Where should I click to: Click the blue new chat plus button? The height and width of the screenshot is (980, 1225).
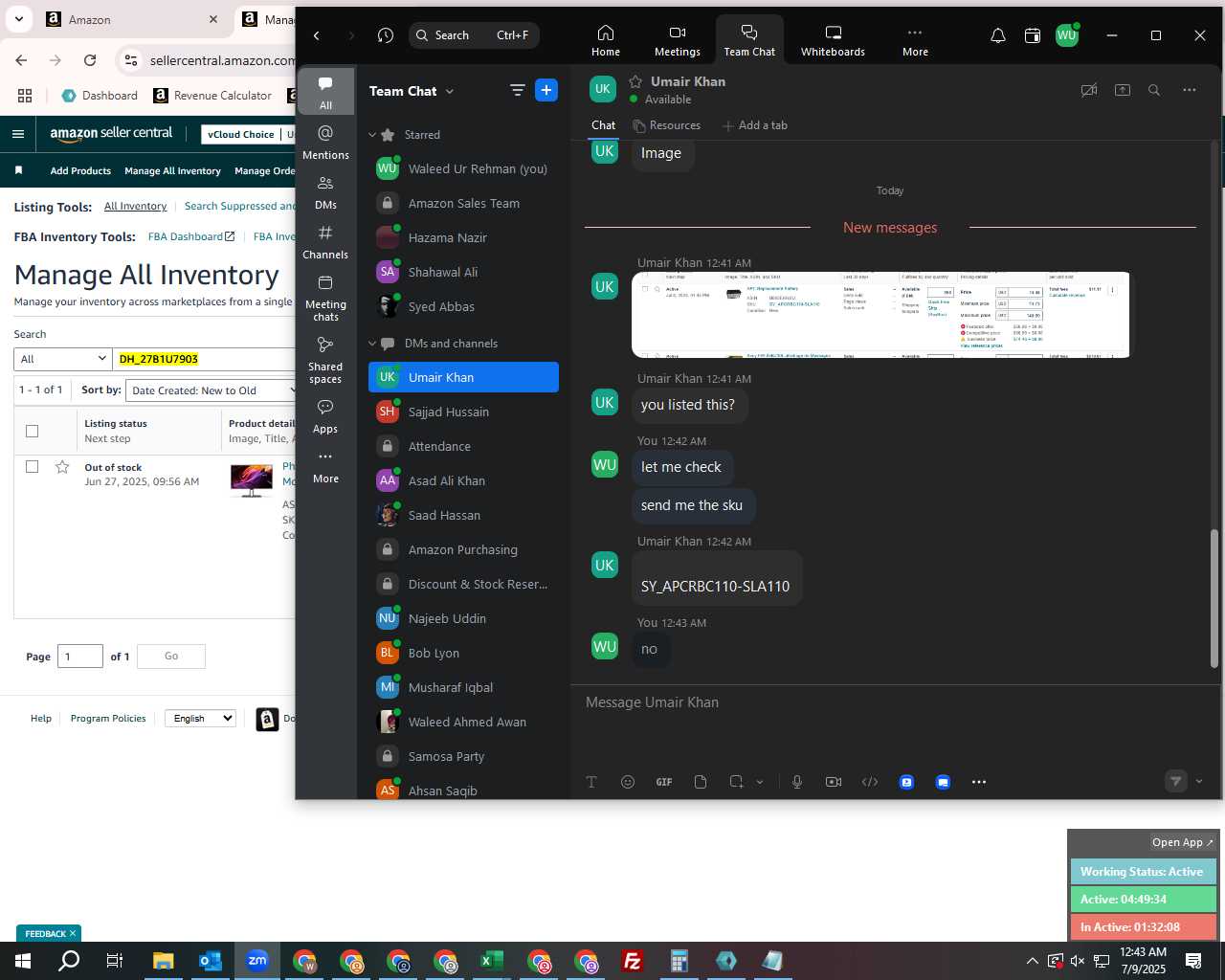tap(546, 90)
